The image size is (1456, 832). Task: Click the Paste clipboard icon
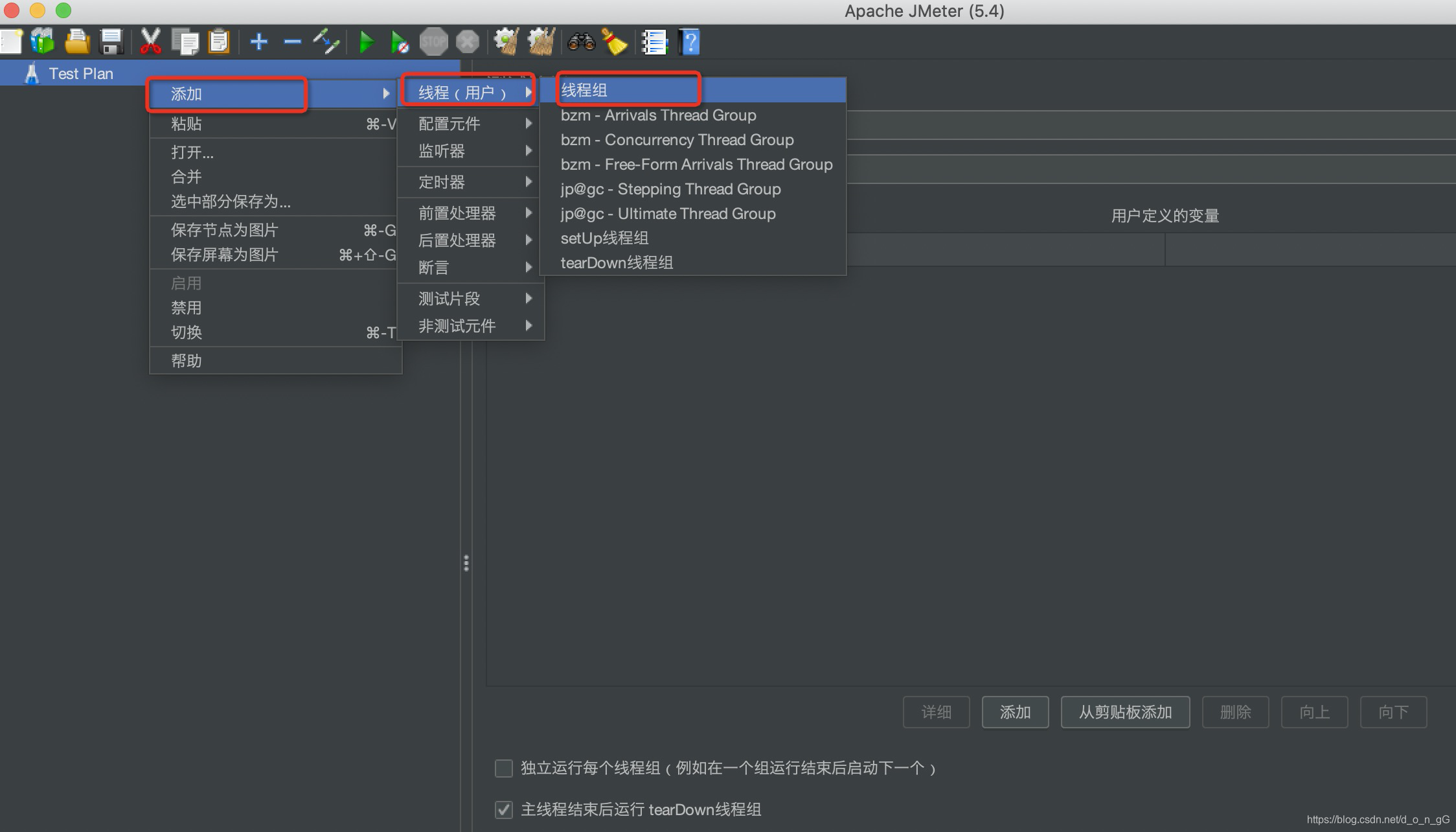[x=219, y=42]
